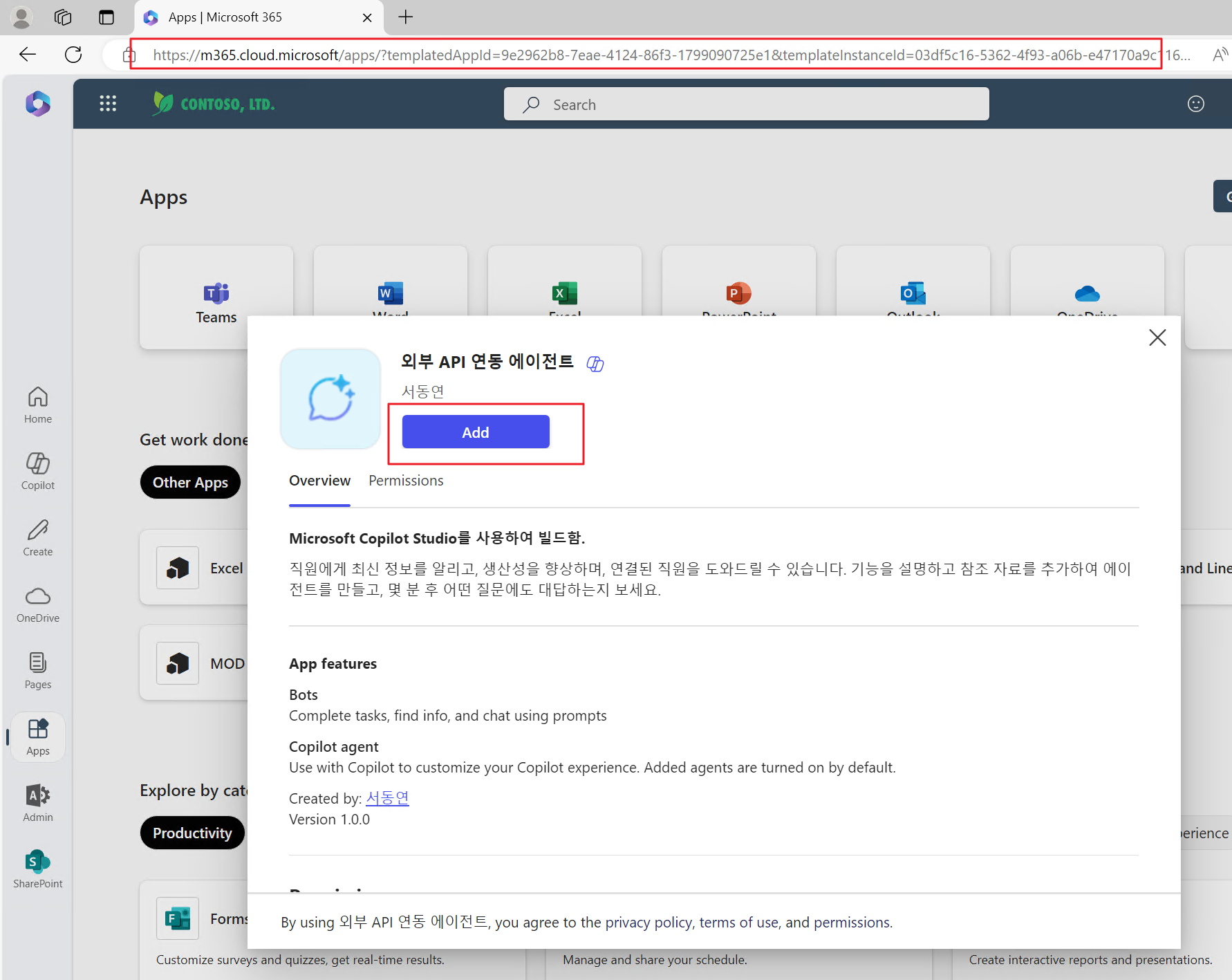Select the Other Apps filter pill
The height and width of the screenshot is (980, 1232).
(190, 482)
